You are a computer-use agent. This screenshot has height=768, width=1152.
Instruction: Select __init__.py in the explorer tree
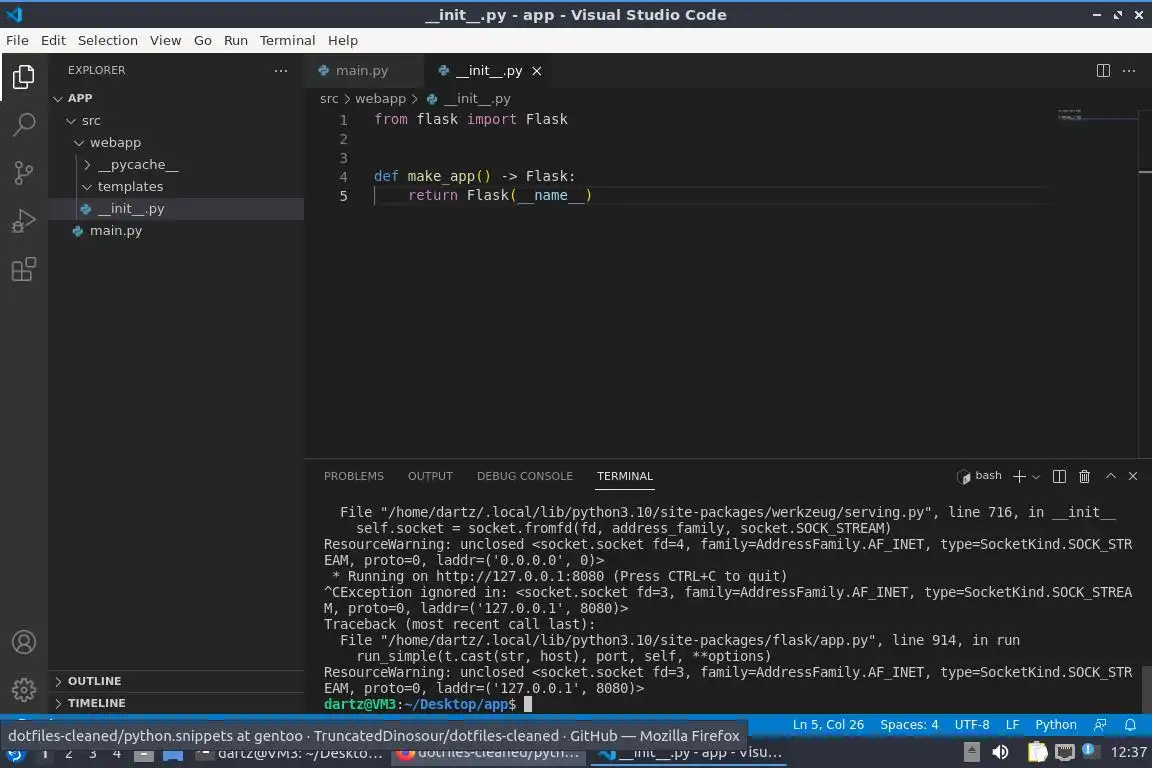click(x=176, y=209)
